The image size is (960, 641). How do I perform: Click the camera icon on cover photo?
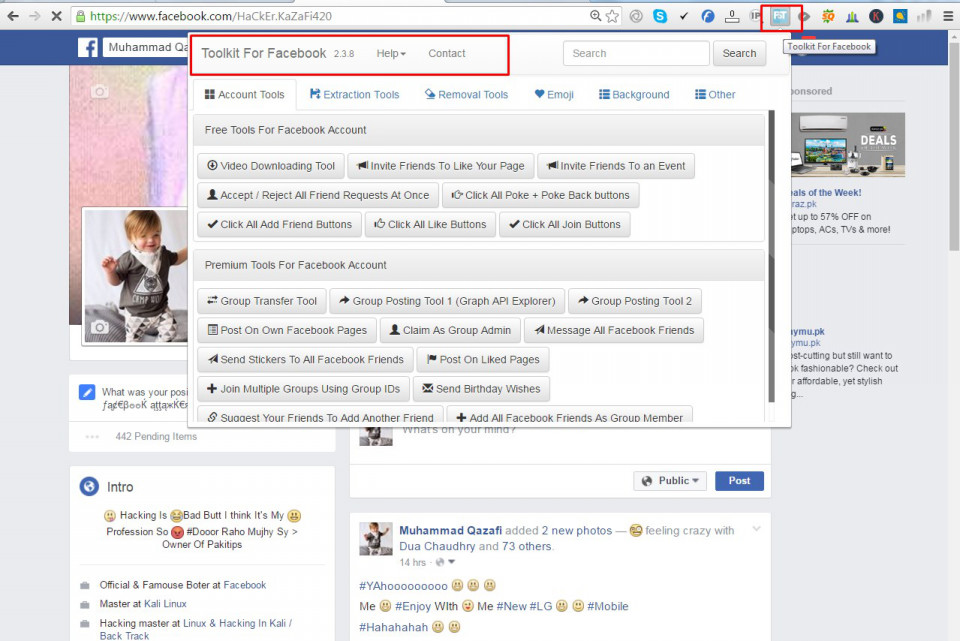click(x=99, y=92)
